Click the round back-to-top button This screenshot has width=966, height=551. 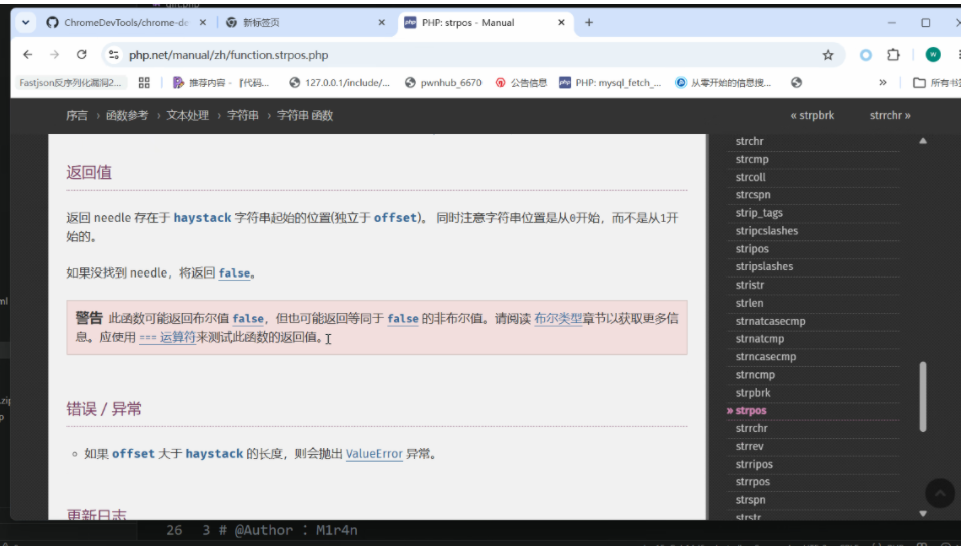(940, 493)
